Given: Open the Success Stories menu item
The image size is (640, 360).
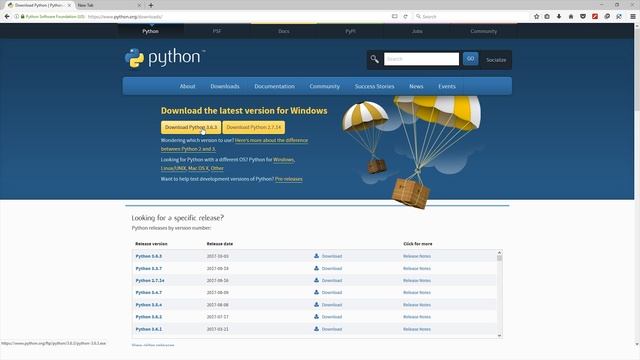Looking at the screenshot, I should point(374,86).
